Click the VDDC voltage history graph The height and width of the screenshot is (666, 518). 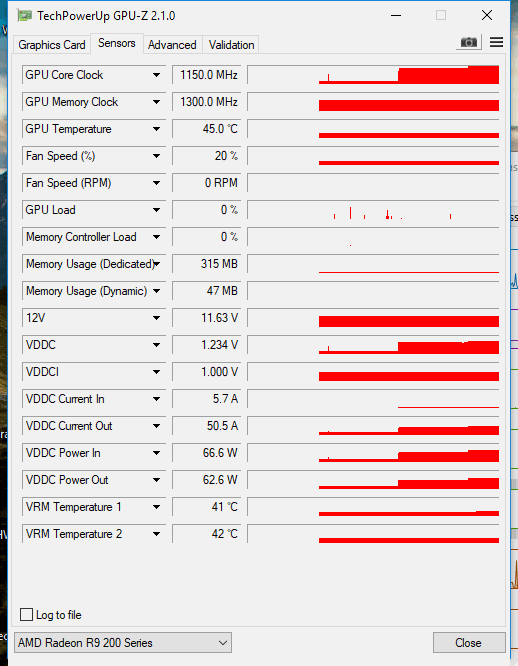(x=373, y=345)
